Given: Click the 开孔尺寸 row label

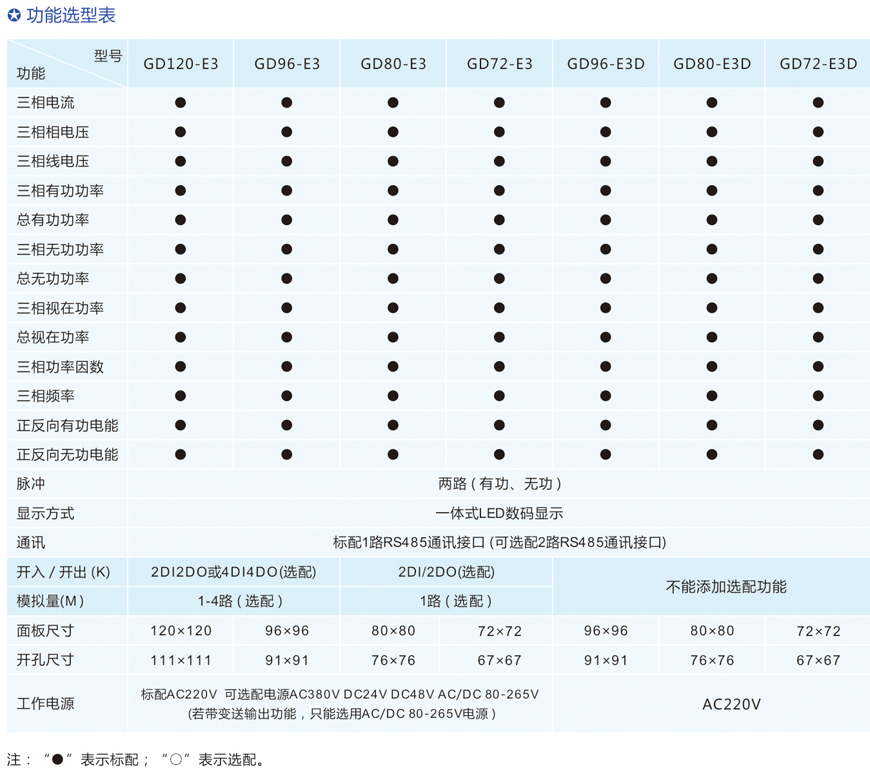Looking at the screenshot, I should [x=45, y=660].
